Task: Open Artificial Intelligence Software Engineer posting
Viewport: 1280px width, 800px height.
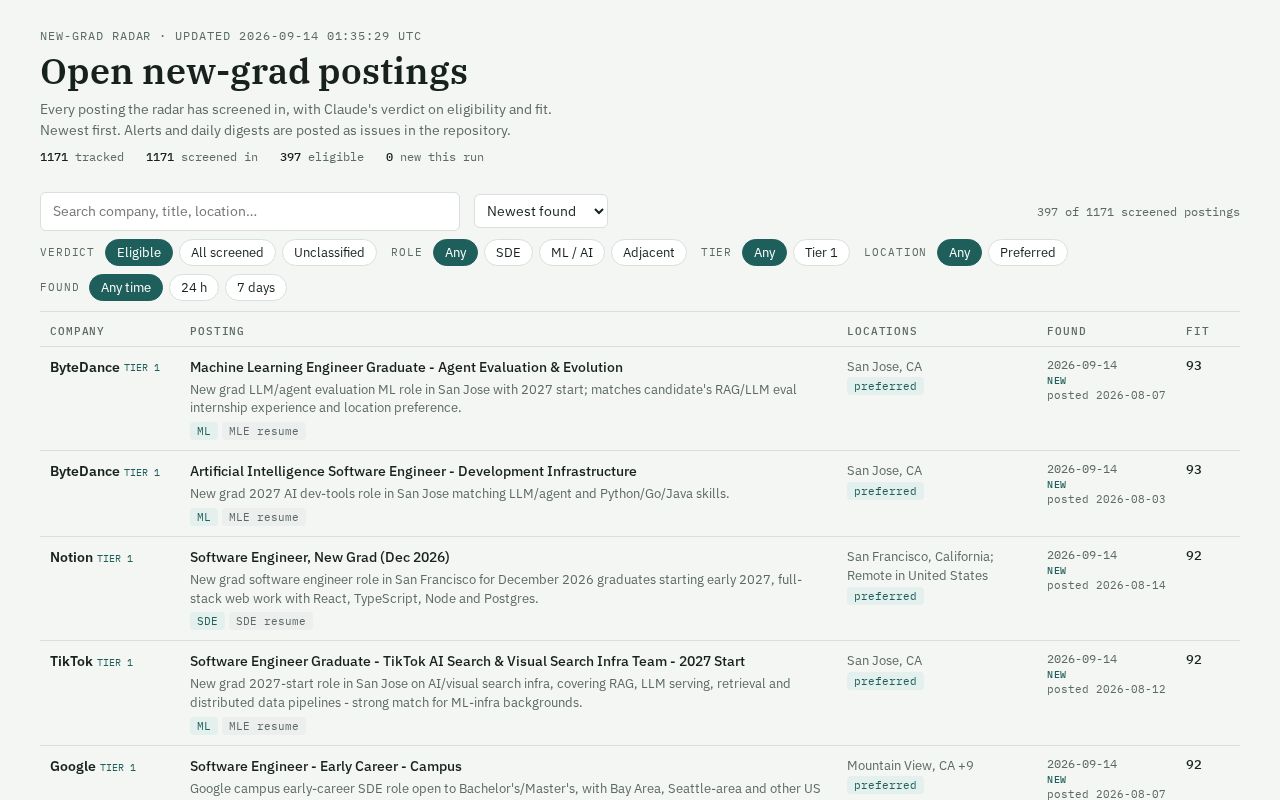Action: point(413,471)
